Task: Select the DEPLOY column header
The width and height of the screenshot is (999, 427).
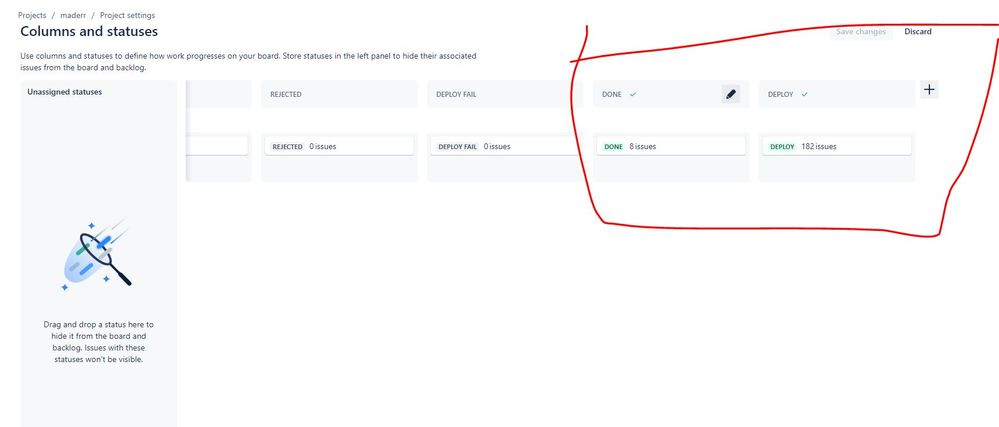Action: coord(837,94)
